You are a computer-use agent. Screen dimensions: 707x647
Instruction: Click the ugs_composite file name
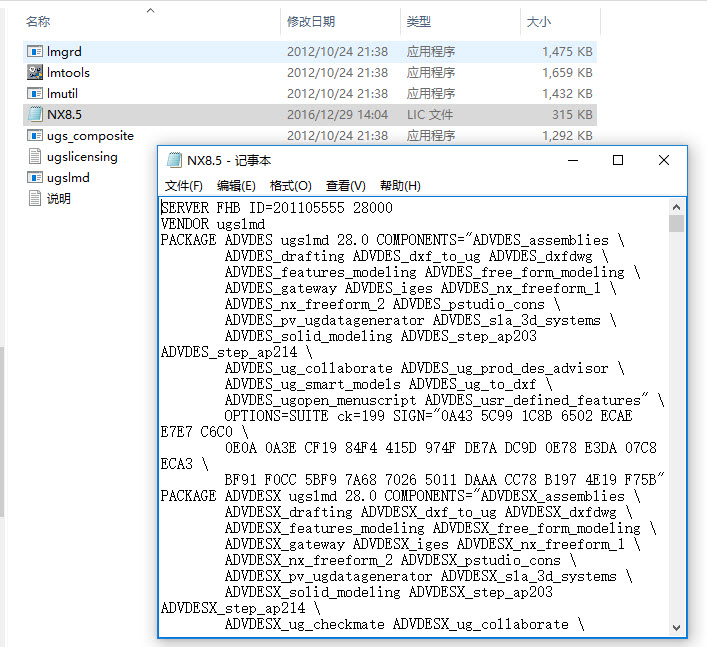90,136
